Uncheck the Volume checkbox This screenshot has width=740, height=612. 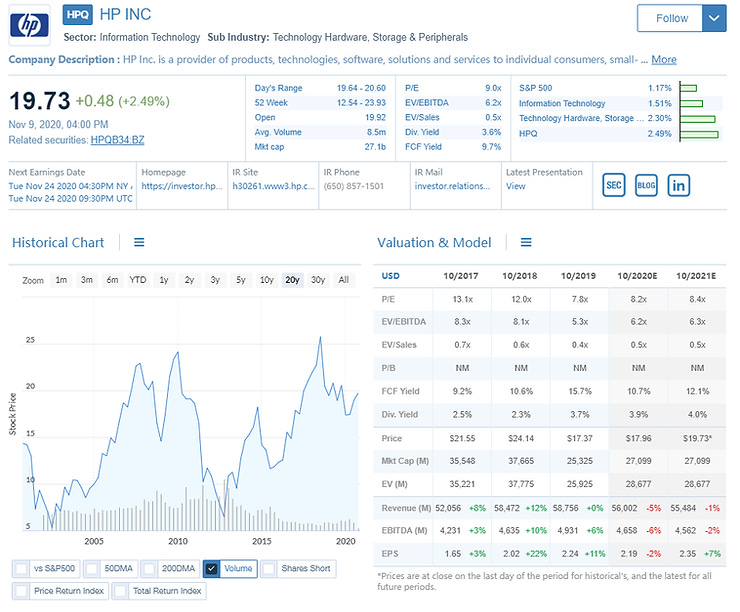click(x=211, y=569)
